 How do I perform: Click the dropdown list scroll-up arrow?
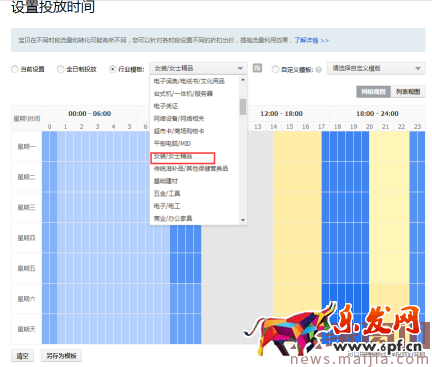coord(243,80)
